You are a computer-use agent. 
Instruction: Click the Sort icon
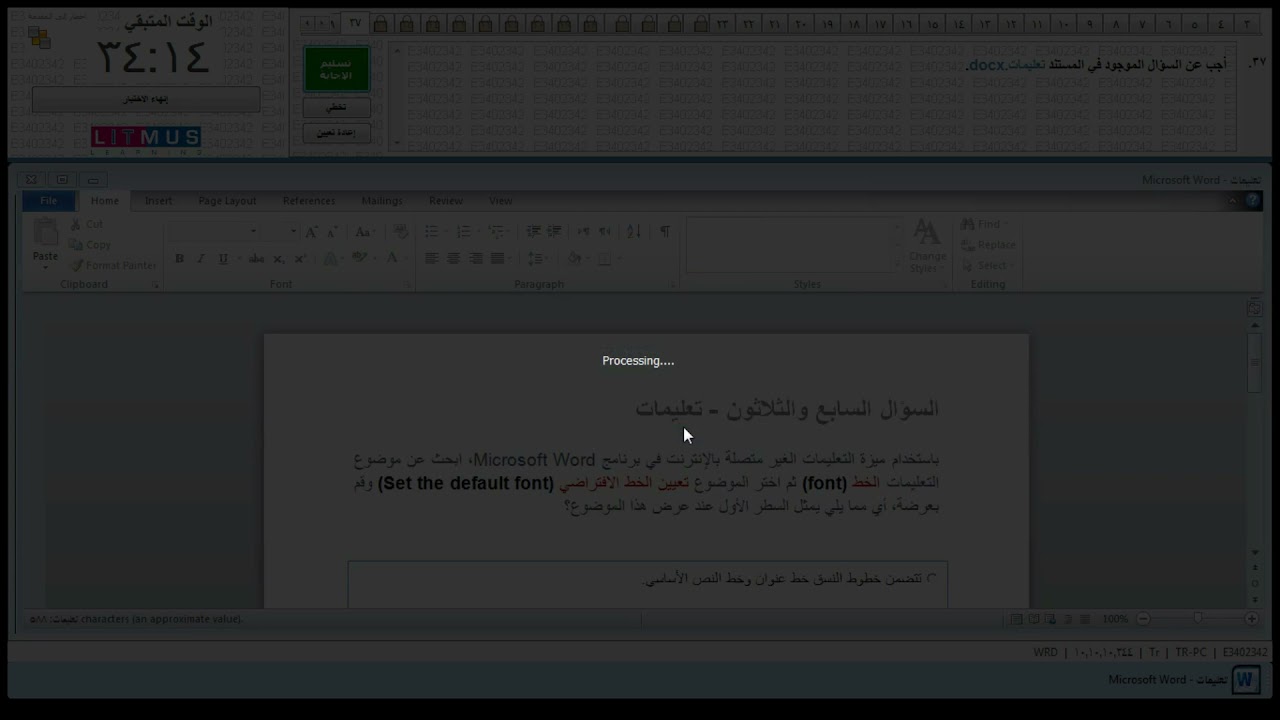(633, 231)
